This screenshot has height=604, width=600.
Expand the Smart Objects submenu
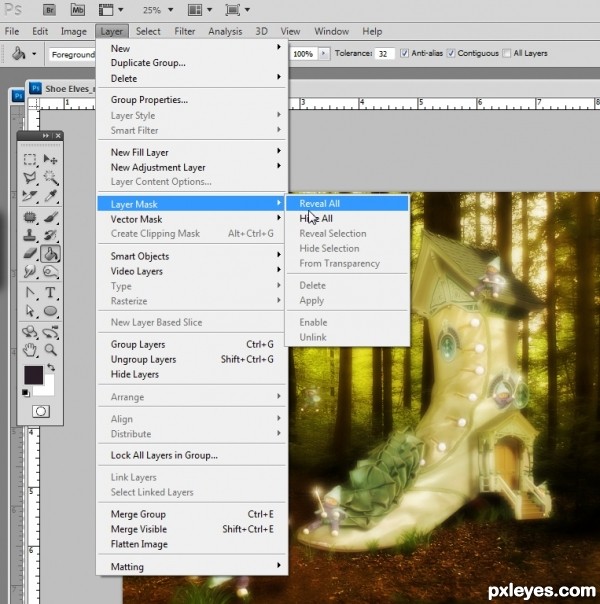pyautogui.click(x=192, y=256)
